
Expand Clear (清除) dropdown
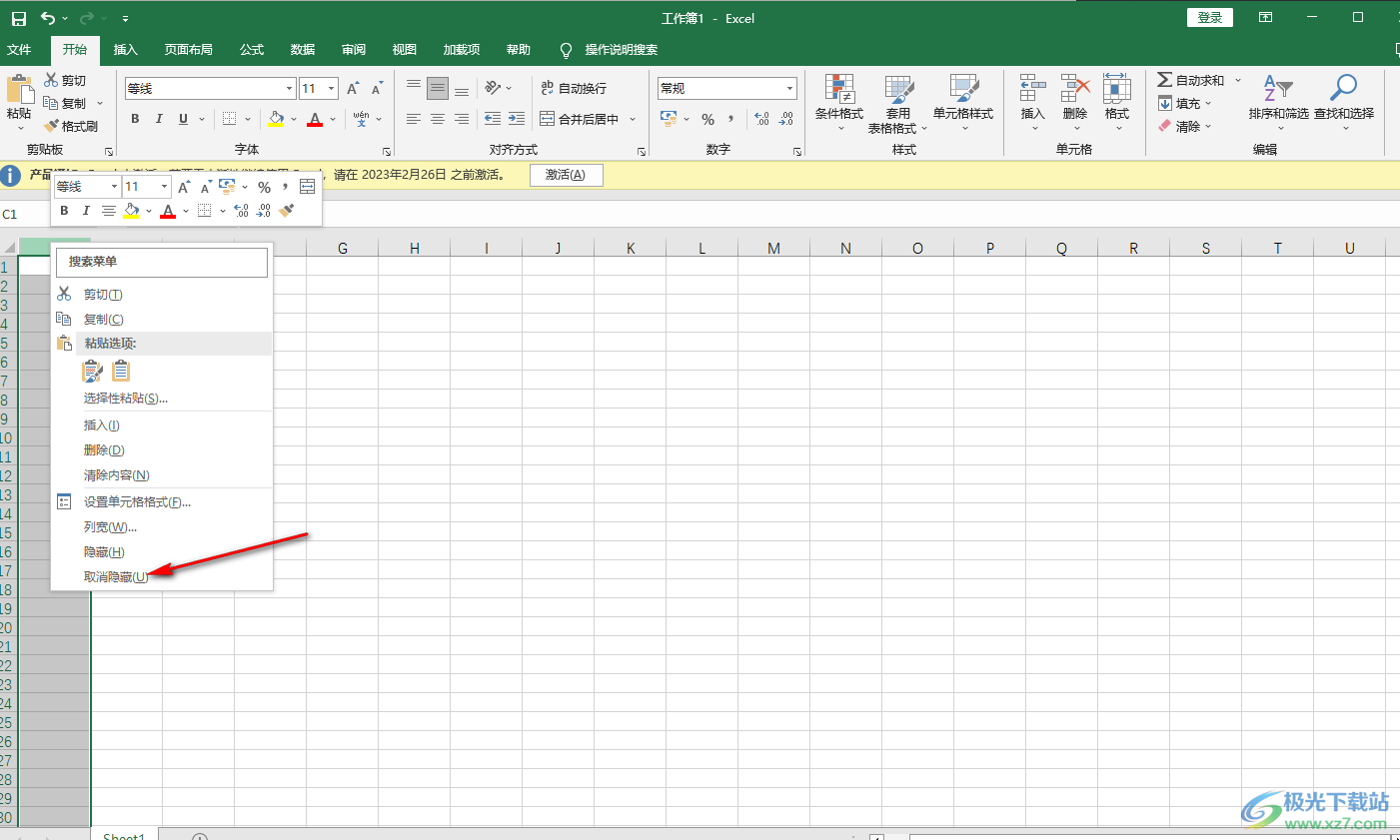click(1208, 126)
